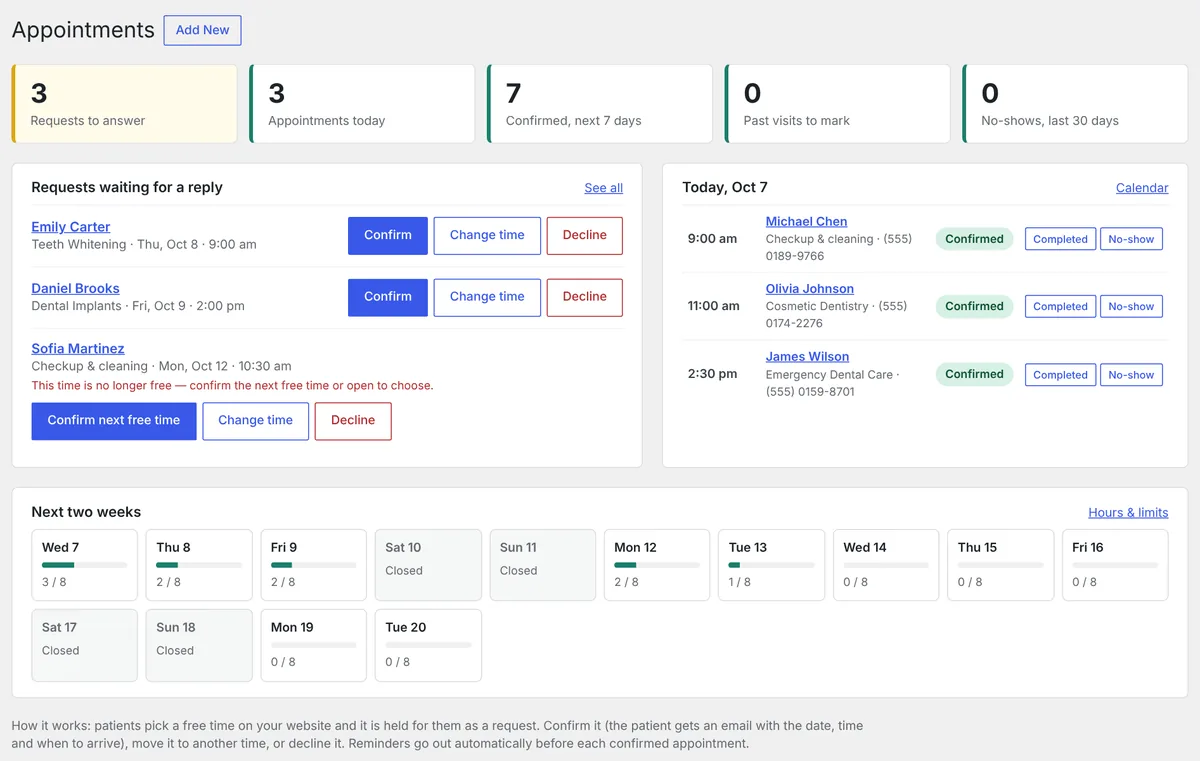Change time for Daniel Brooks' request
Viewport: 1200px width, 761px height.
coord(487,297)
